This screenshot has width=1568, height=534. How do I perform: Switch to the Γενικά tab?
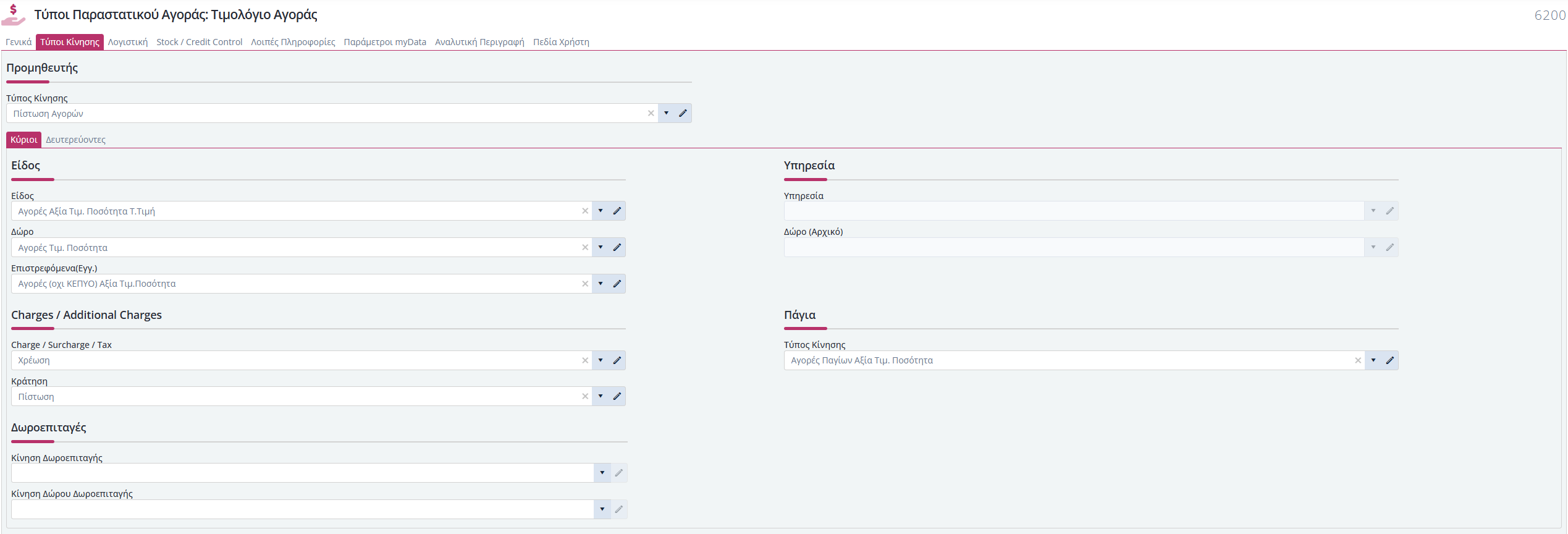tap(19, 42)
